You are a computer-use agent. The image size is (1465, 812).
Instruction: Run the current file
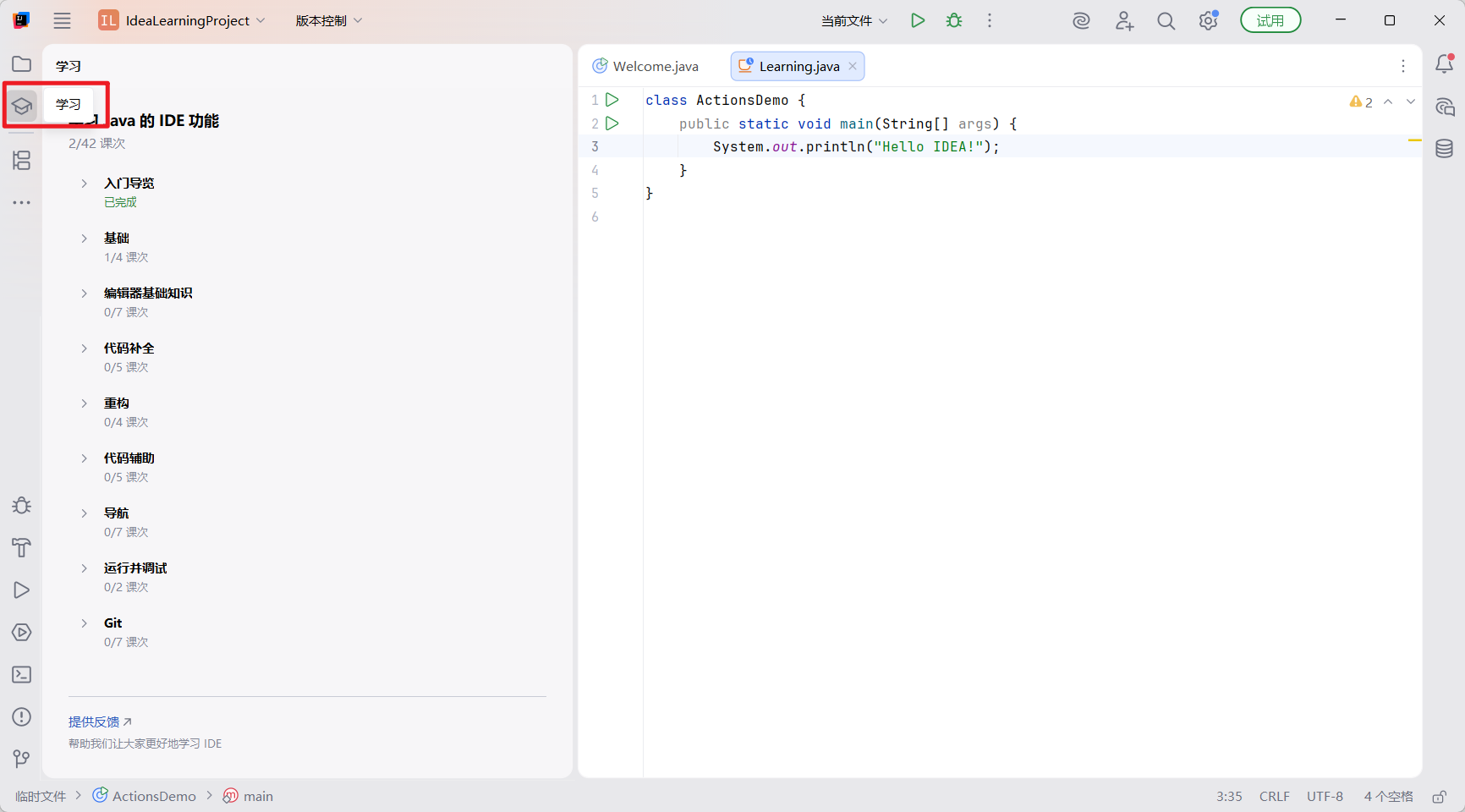click(918, 20)
